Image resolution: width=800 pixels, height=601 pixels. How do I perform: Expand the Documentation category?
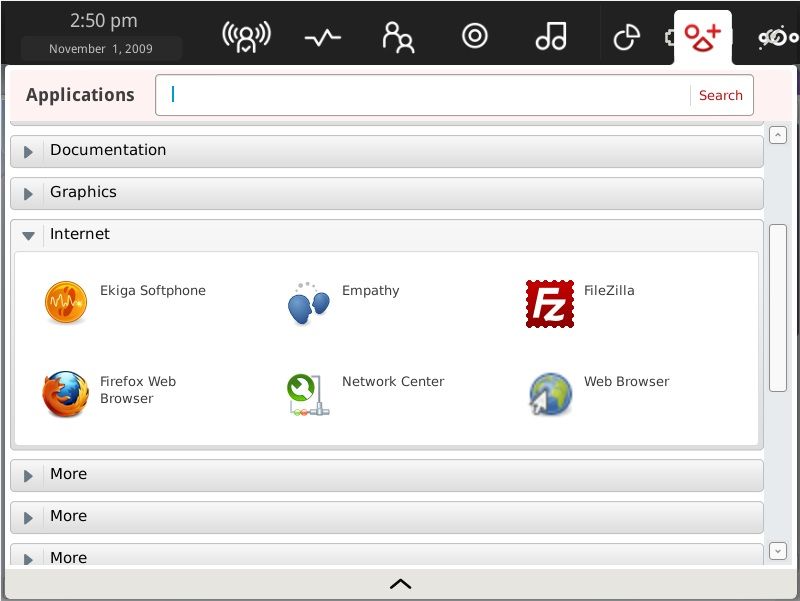click(x=29, y=151)
